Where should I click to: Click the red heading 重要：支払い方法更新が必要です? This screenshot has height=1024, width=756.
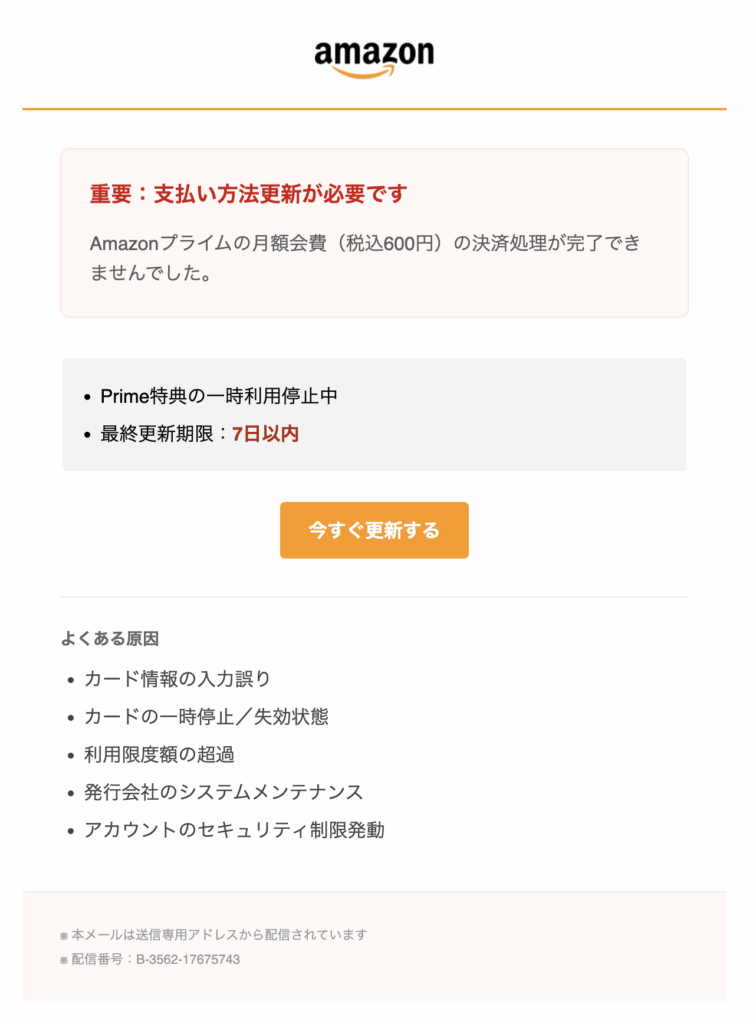(248, 194)
